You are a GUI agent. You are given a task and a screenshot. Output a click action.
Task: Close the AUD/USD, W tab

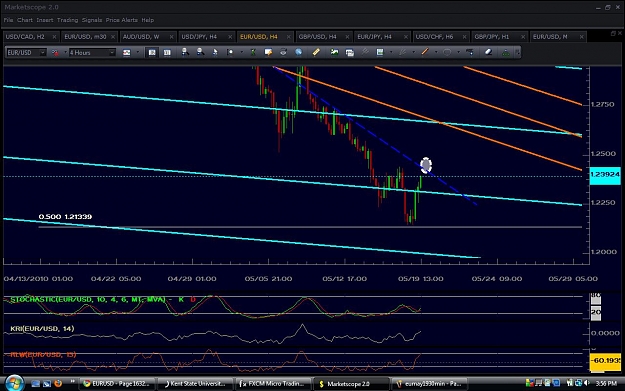pos(171,37)
